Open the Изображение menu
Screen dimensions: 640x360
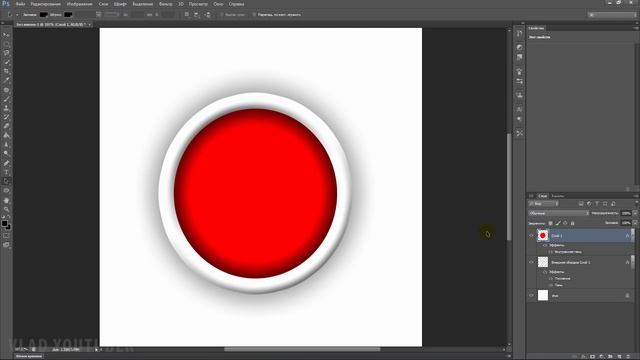[x=79, y=4]
